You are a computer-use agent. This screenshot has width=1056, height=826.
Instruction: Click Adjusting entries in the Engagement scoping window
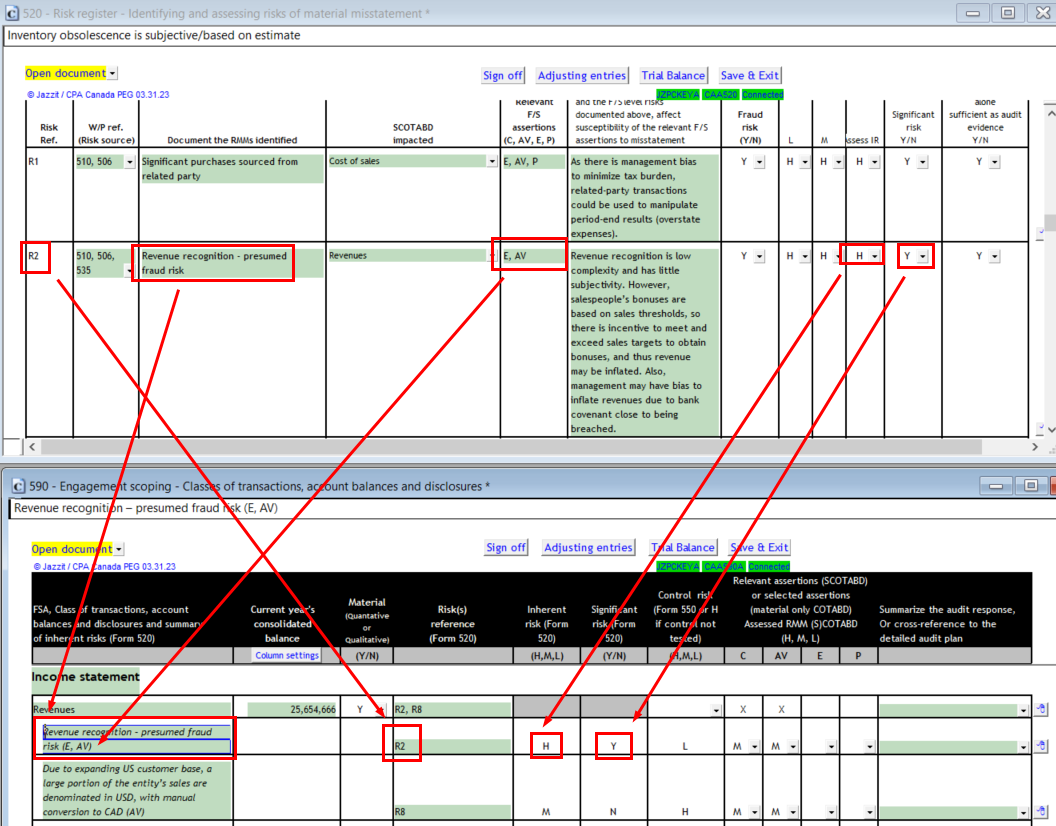tap(588, 548)
